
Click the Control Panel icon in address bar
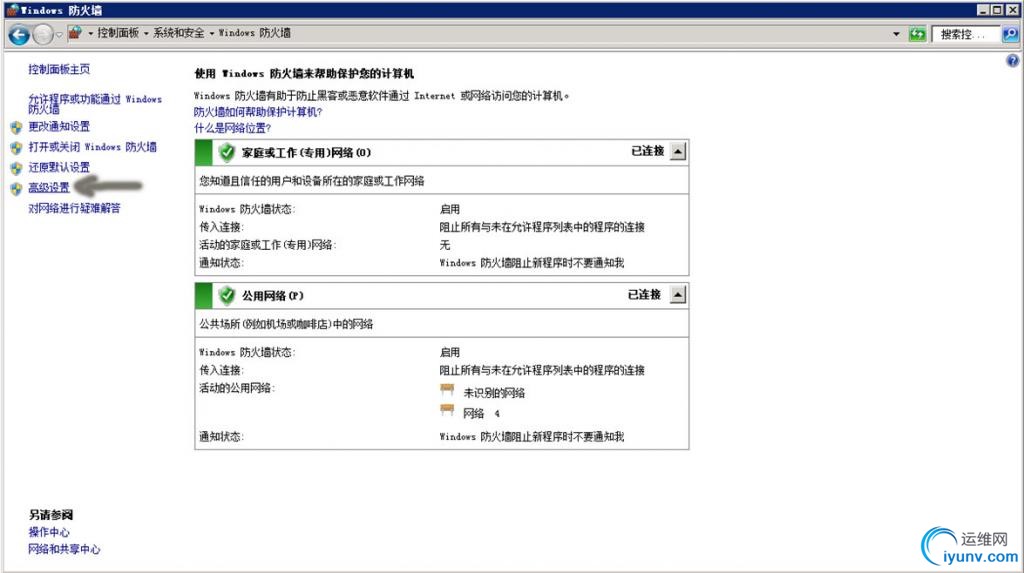pos(75,33)
